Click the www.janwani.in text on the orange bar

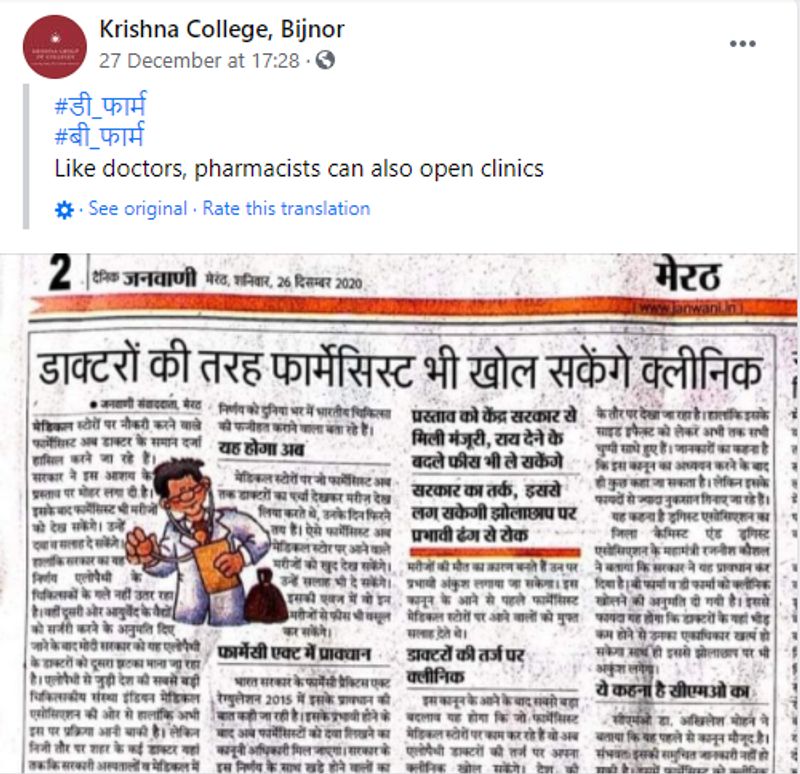point(688,307)
